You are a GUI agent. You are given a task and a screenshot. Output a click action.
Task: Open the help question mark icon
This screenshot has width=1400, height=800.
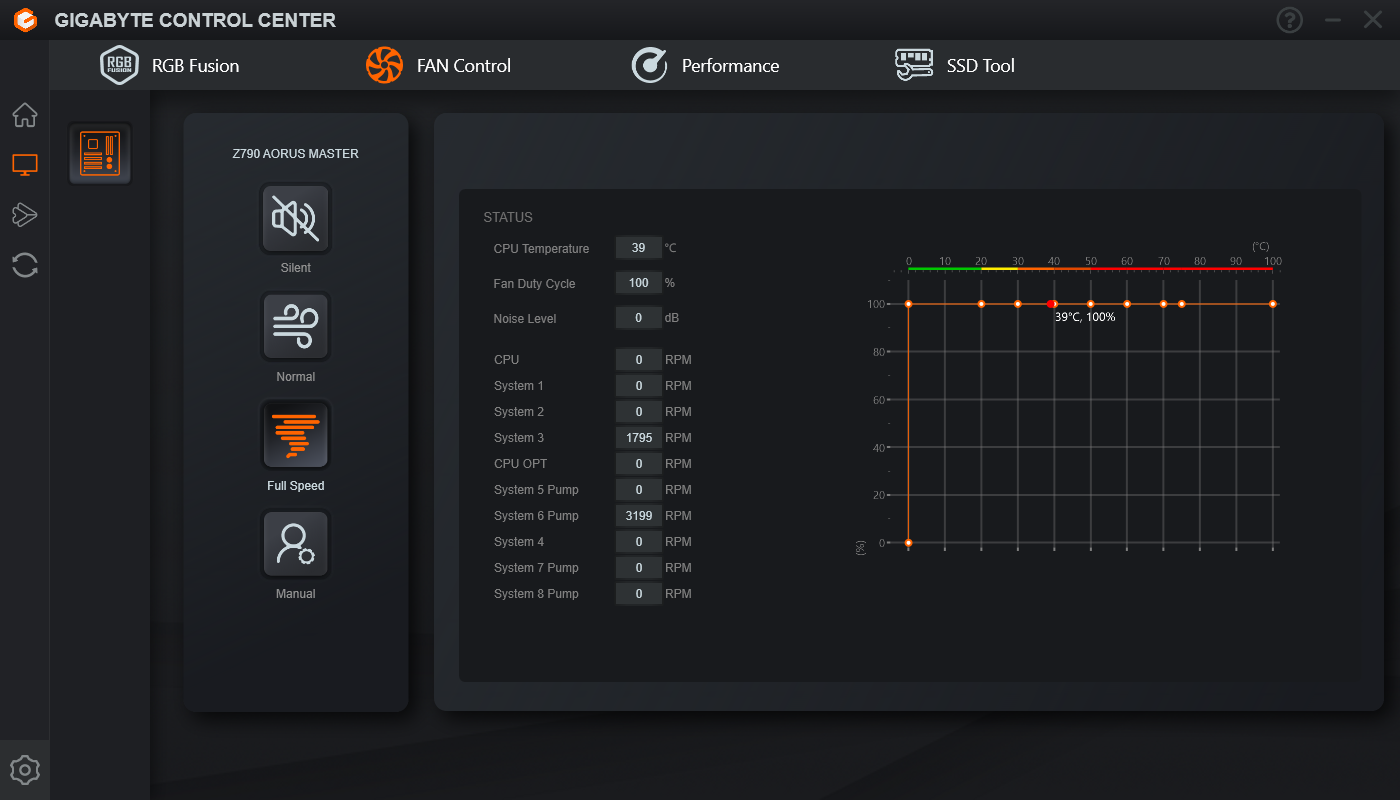coord(1290,20)
